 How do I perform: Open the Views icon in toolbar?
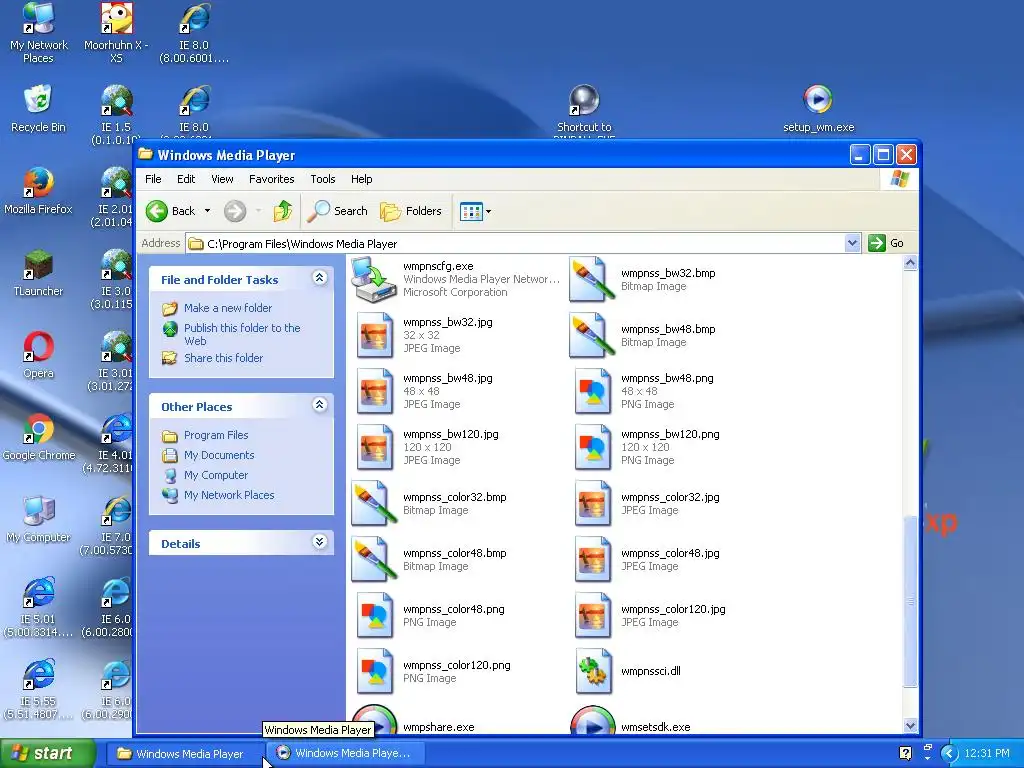click(471, 211)
